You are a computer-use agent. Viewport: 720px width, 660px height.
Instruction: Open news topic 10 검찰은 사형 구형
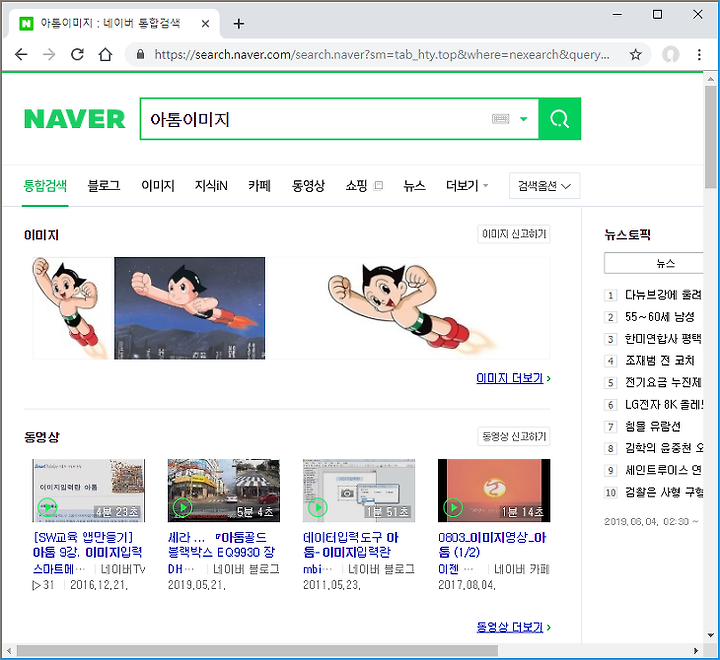(664, 492)
